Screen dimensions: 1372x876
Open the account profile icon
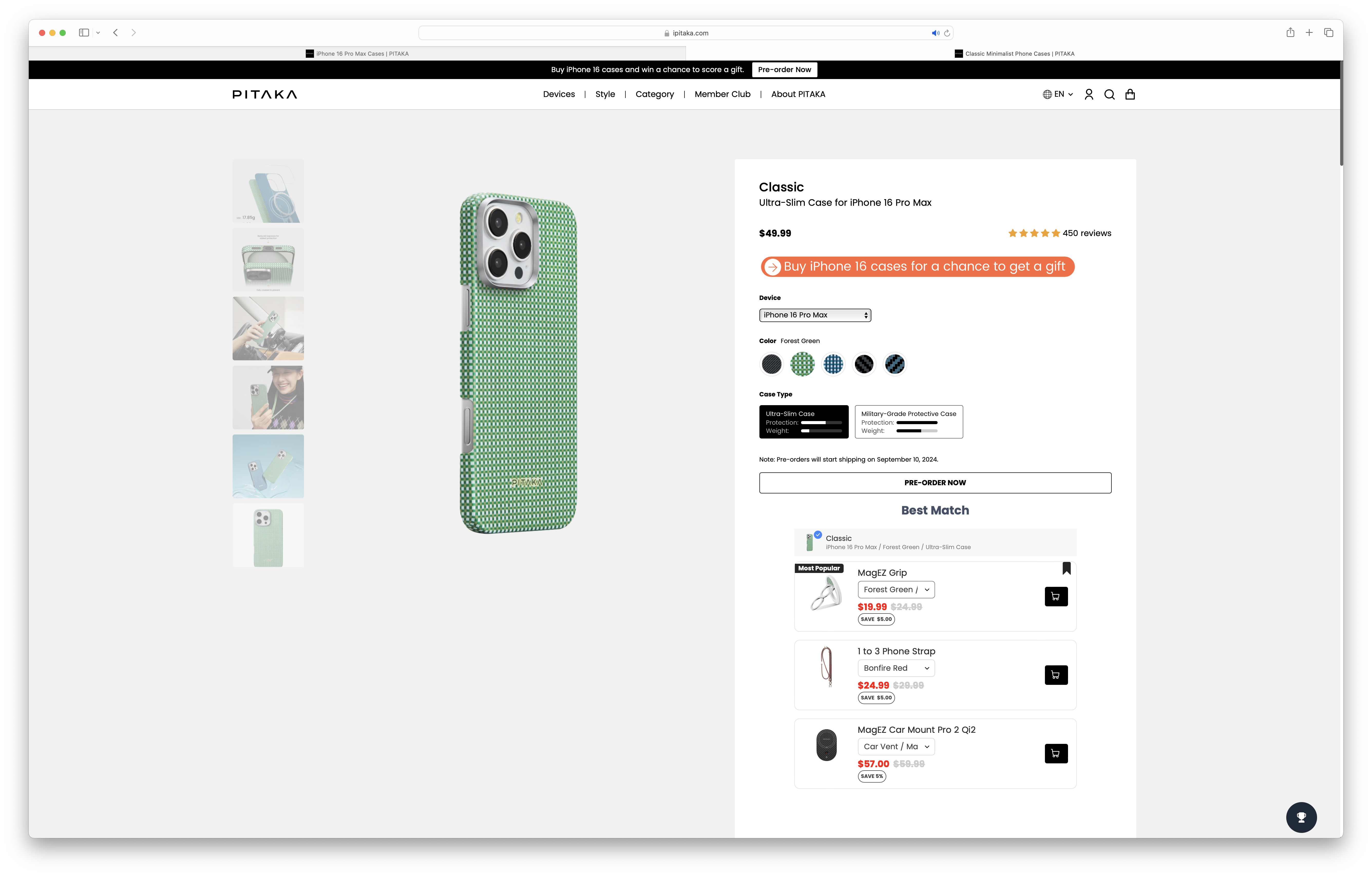pyautogui.click(x=1089, y=94)
